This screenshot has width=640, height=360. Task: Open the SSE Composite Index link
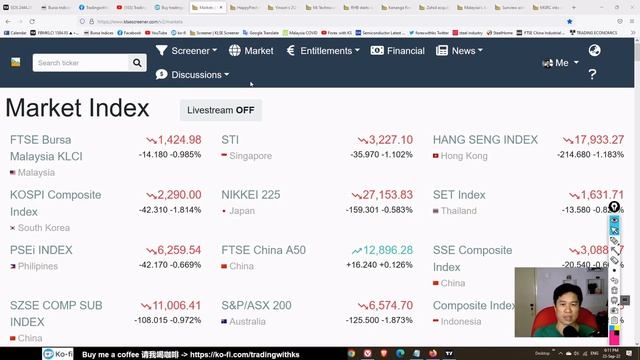pyautogui.click(x=472, y=258)
